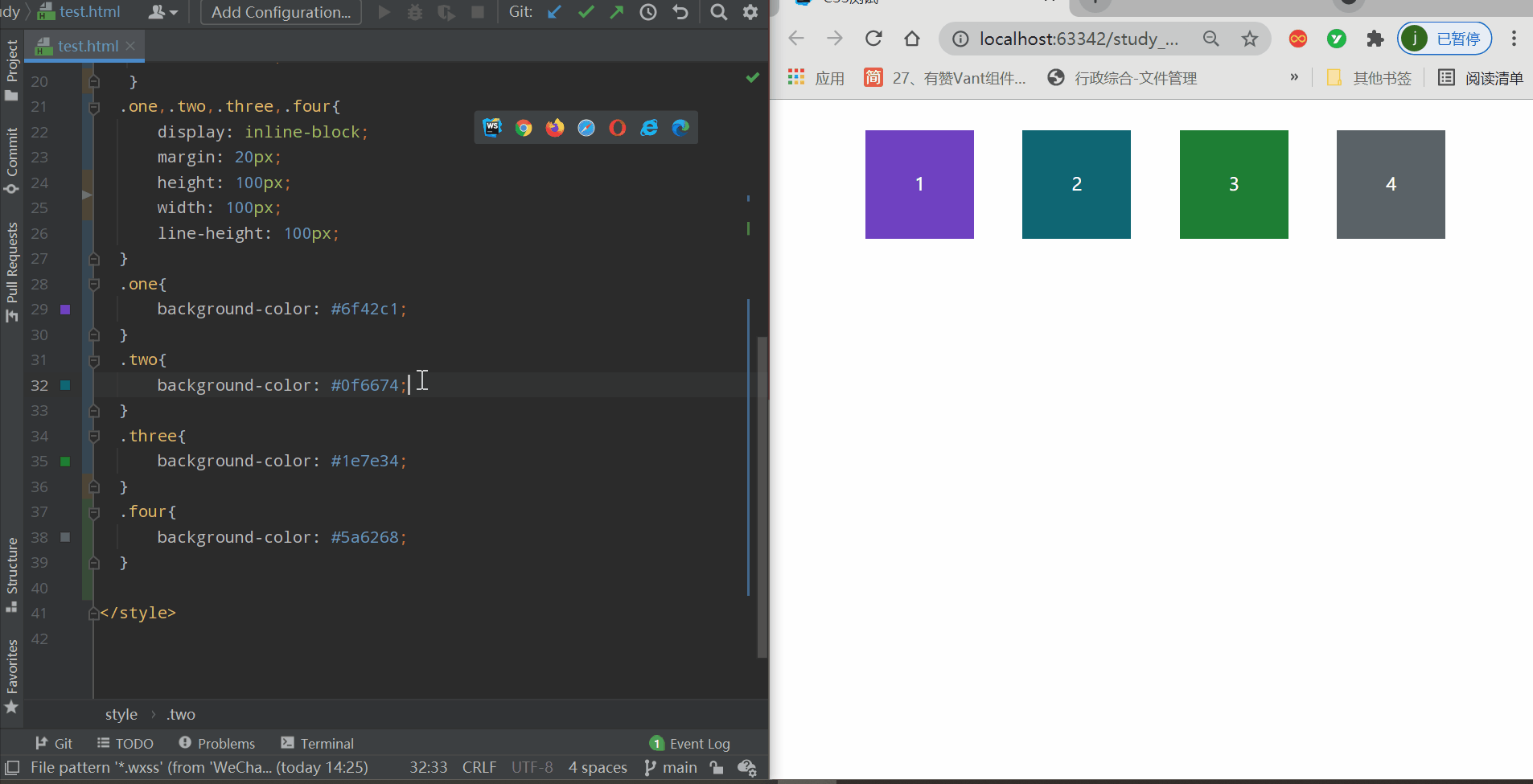Collapse the style tag at line 41
This screenshot has width=1533, height=784.
click(x=94, y=614)
